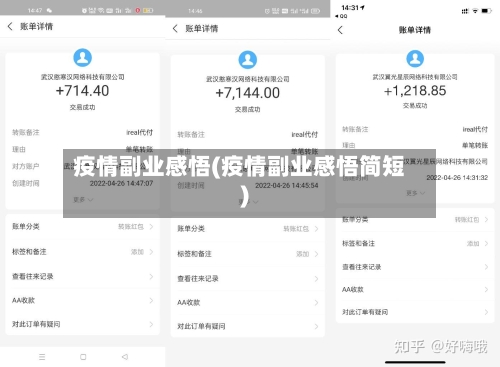Tap Android back triangle button

point(125,357)
